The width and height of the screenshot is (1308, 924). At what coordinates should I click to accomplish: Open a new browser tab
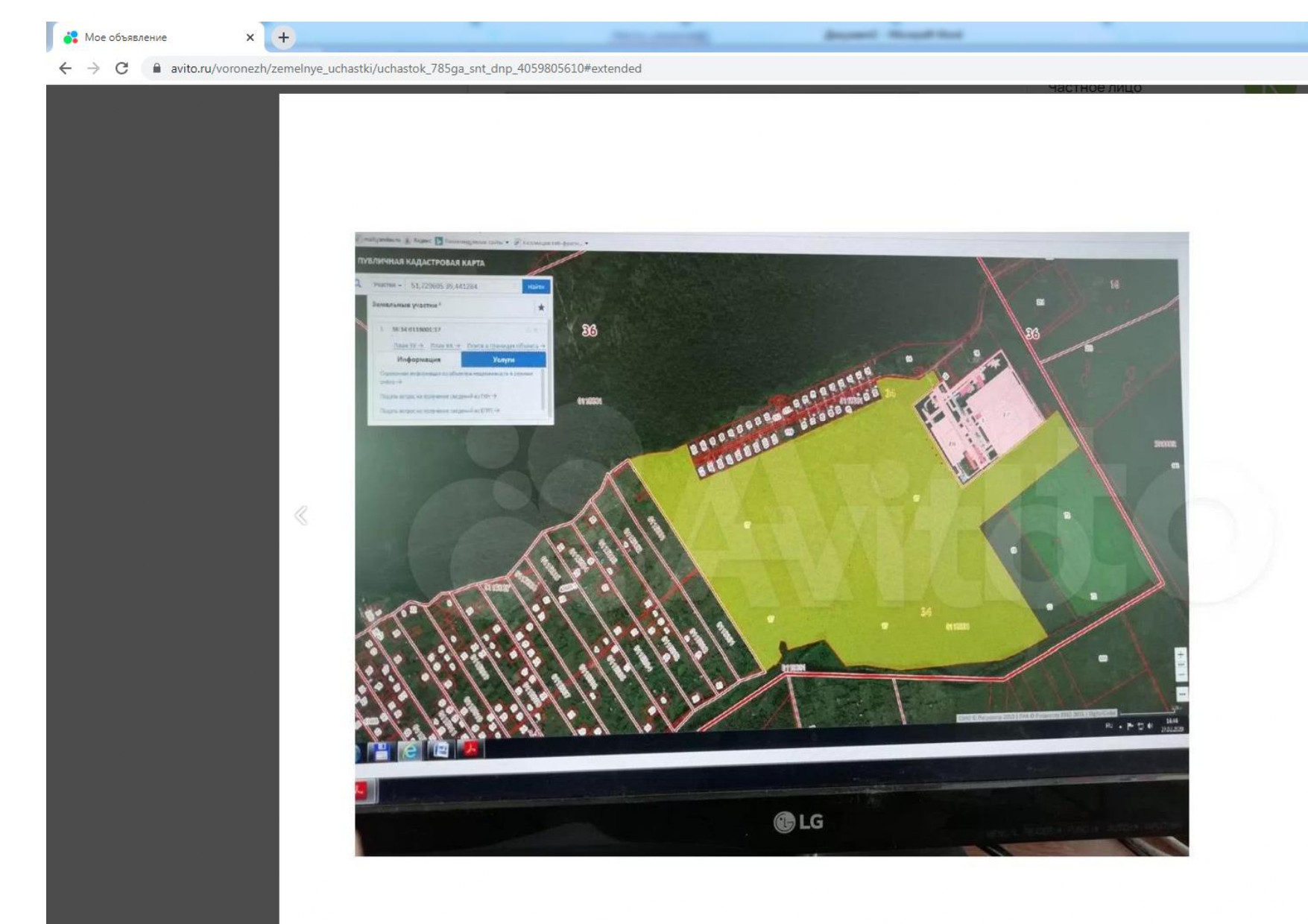pyautogui.click(x=283, y=37)
